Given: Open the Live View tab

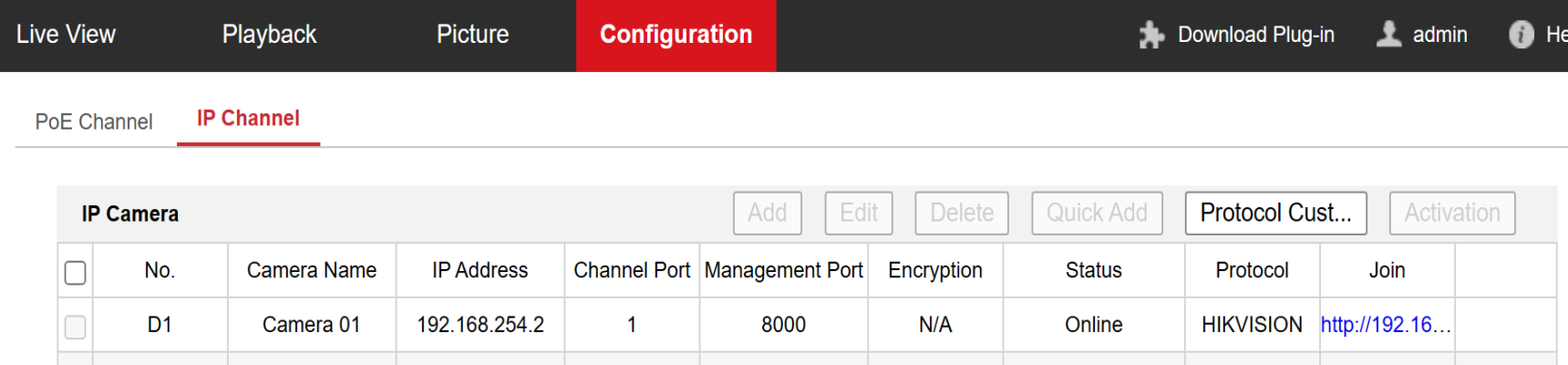Looking at the screenshot, I should point(66,35).
